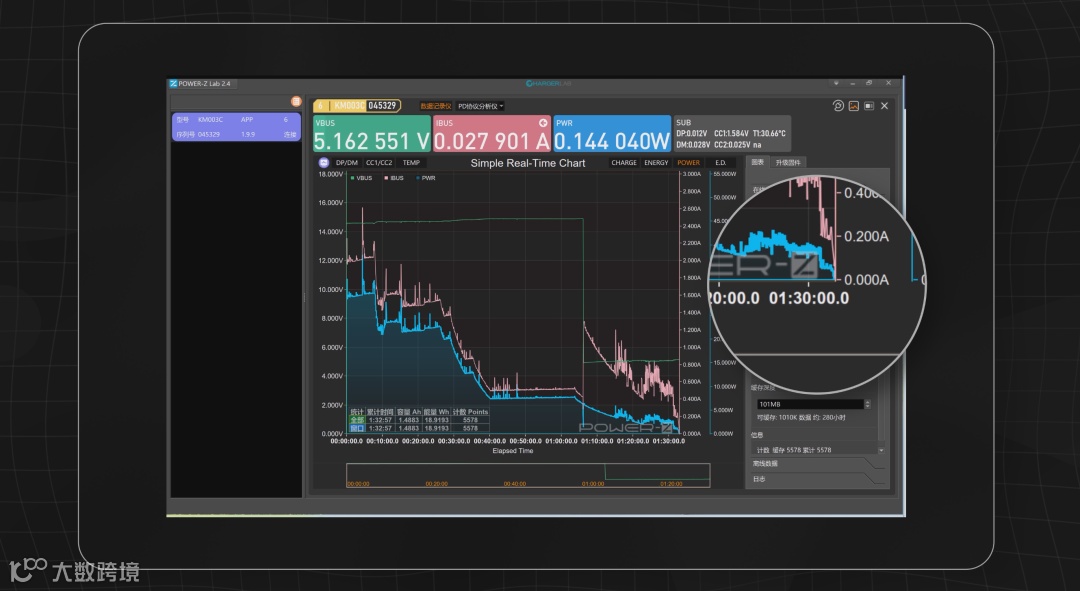Toggle the ENERGY curve button
The height and width of the screenshot is (591, 1080).
656,163
